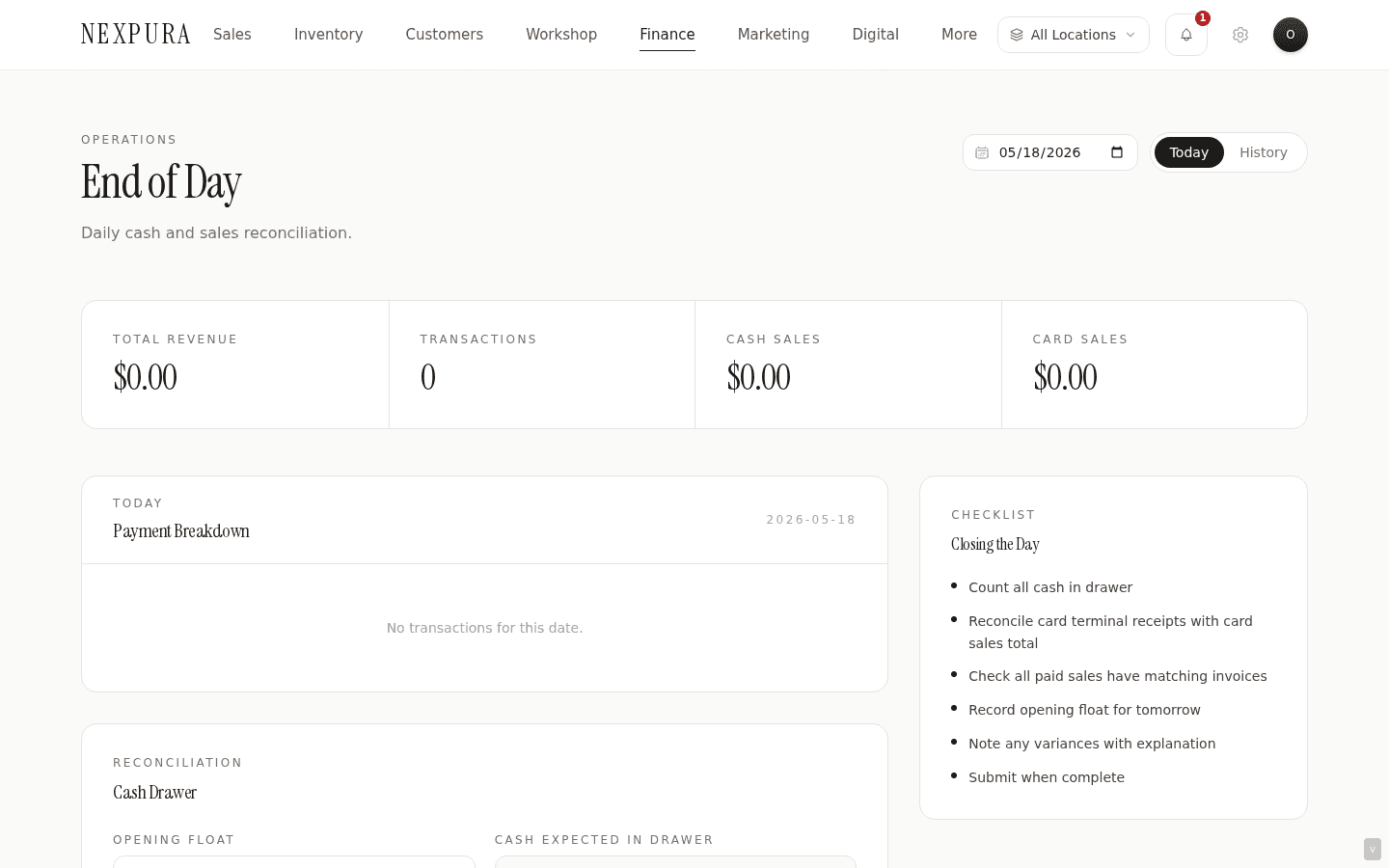Open the notifications bell
This screenshot has width=1389, height=868.
tap(1186, 35)
